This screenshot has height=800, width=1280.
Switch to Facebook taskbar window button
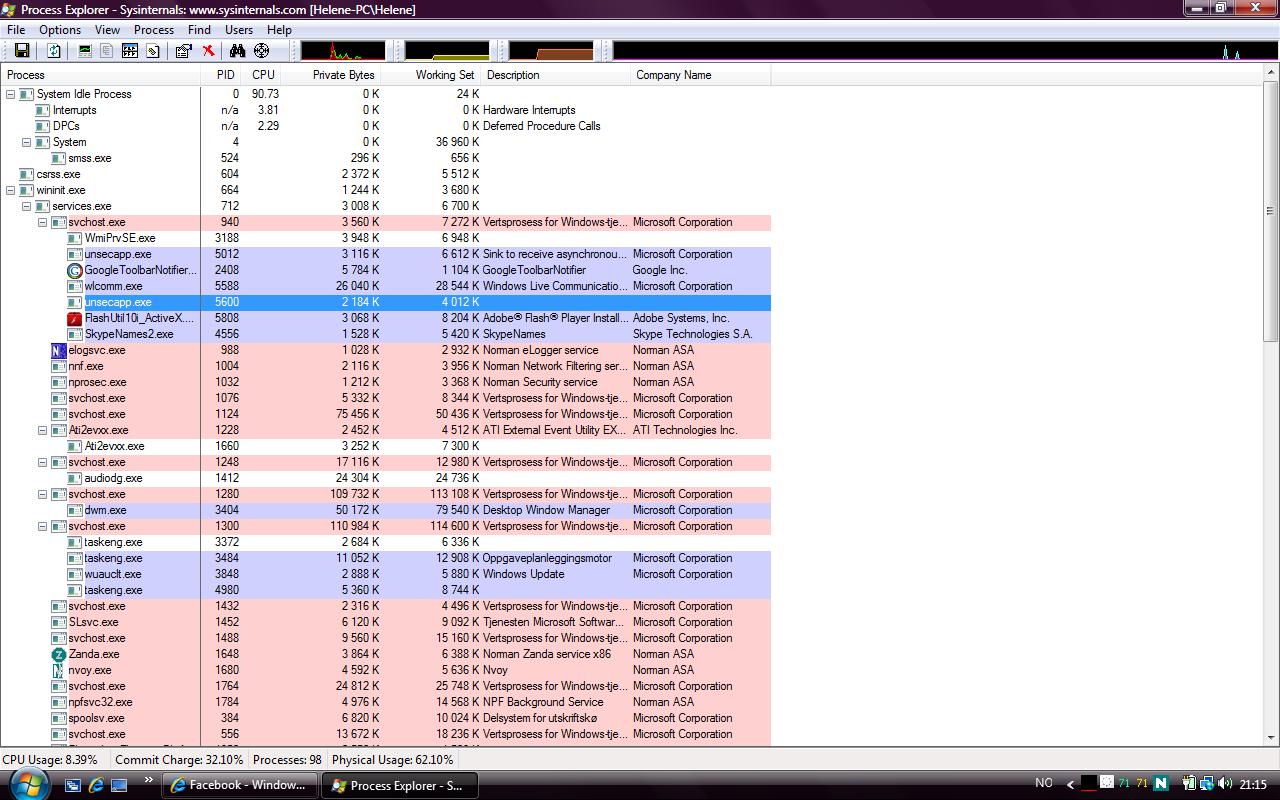click(240, 785)
